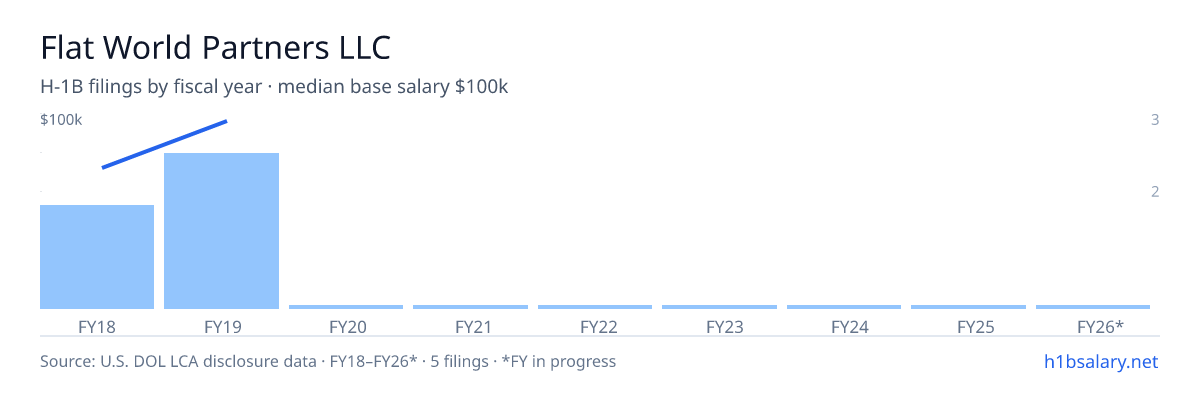Image resolution: width=1200 pixels, height=400 pixels.
Task: Click the DOL LCA source footnote
Action: (x=328, y=361)
